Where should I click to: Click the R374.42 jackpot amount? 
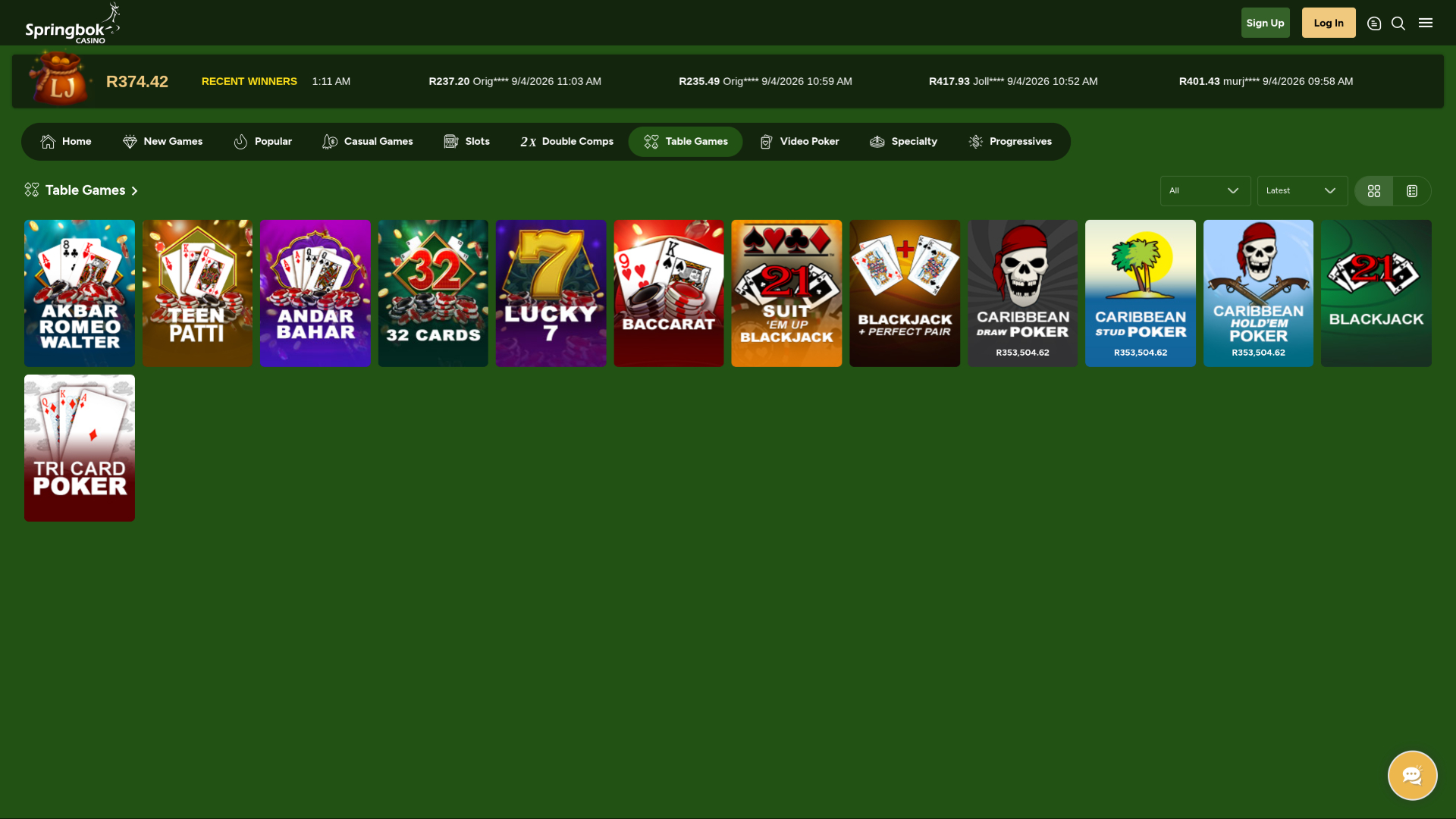click(137, 82)
